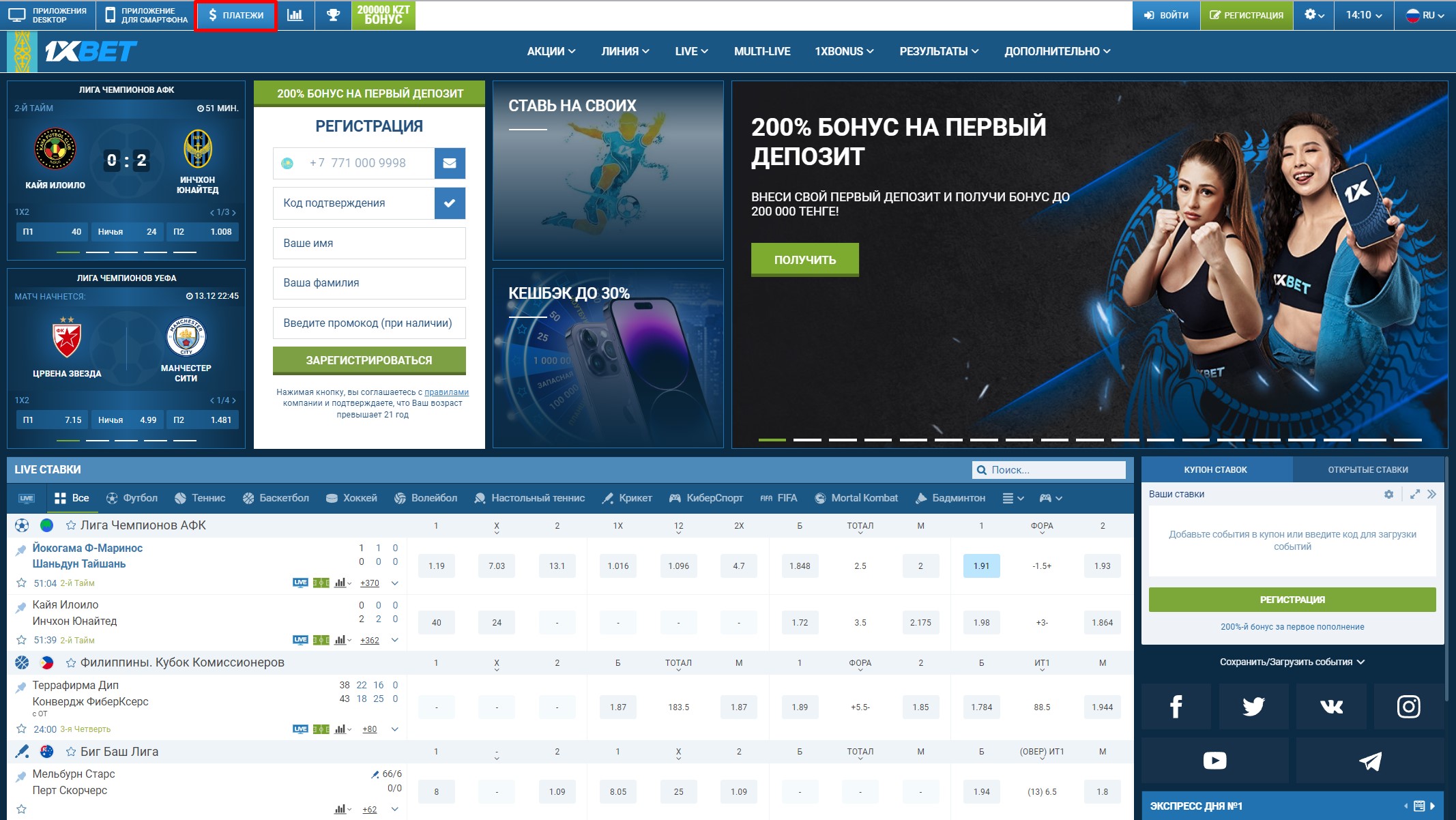
Task: Filter live bets by Баскетбол
Action: click(276, 498)
